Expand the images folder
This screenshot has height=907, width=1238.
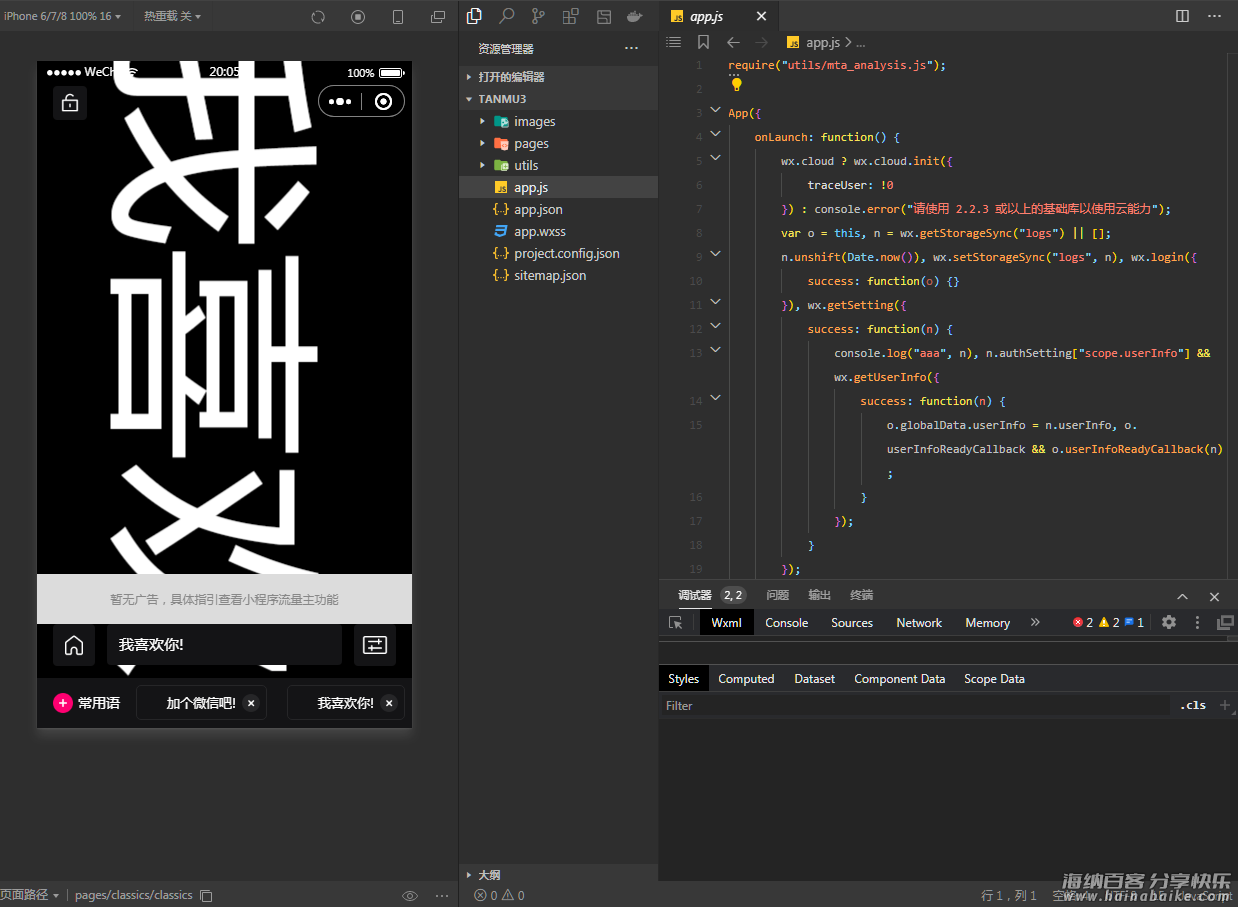click(x=482, y=121)
